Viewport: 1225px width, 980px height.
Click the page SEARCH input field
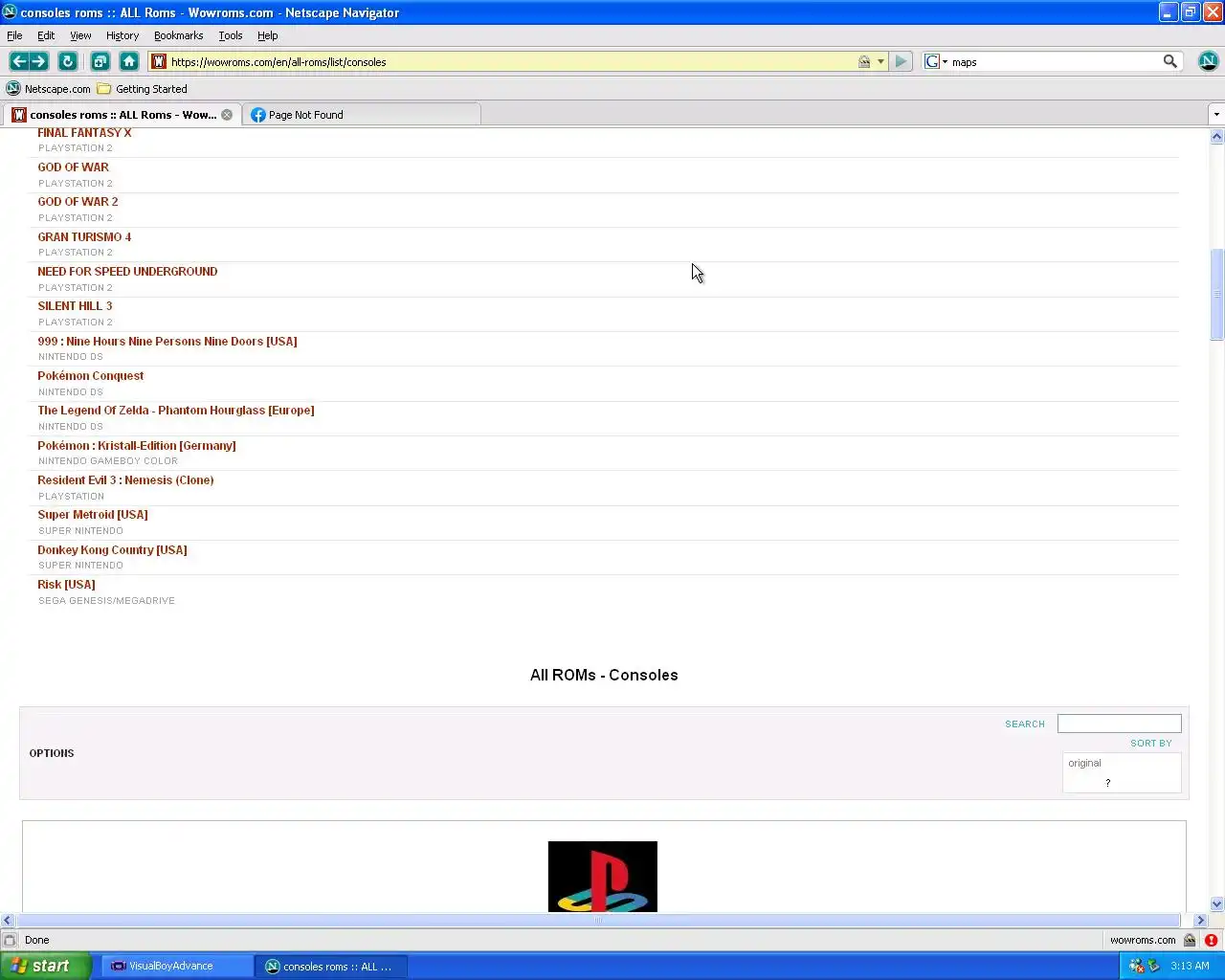(x=1119, y=724)
